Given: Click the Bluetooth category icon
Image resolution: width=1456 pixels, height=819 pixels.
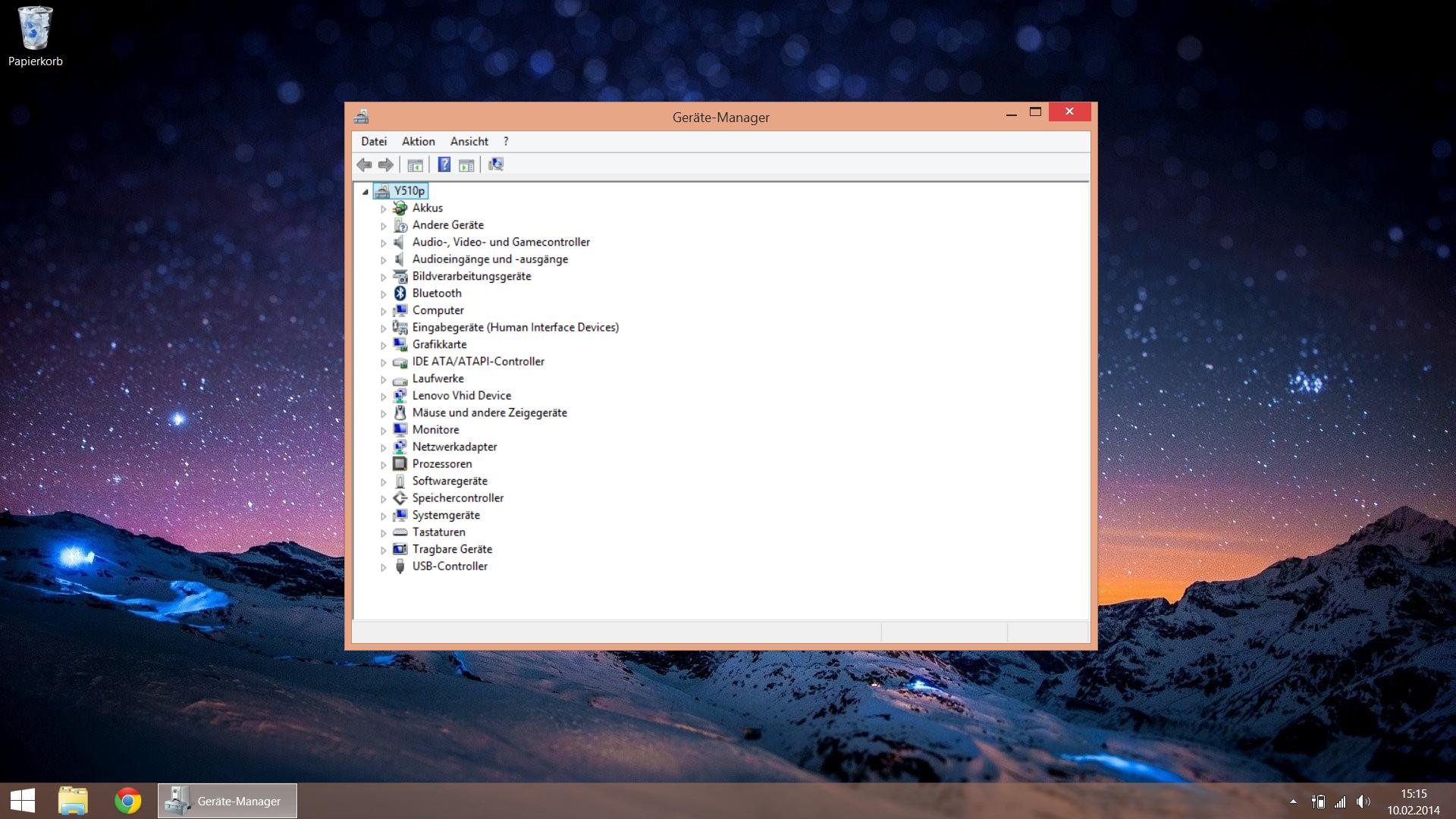Looking at the screenshot, I should (x=400, y=293).
